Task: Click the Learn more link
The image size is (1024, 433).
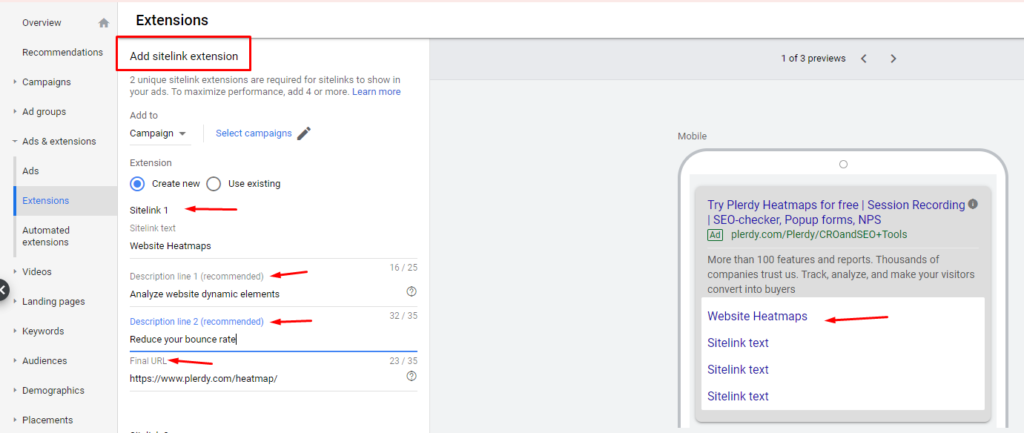Action: click(376, 92)
